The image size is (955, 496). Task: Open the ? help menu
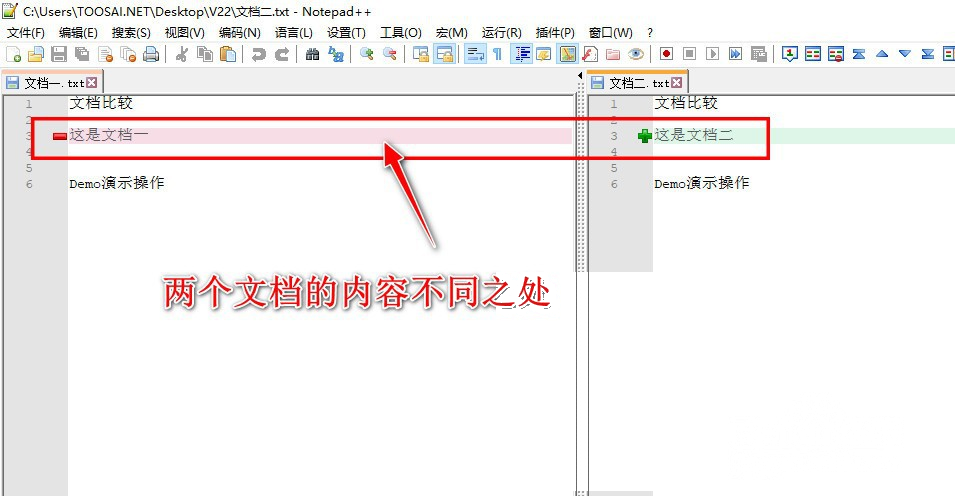tap(650, 33)
